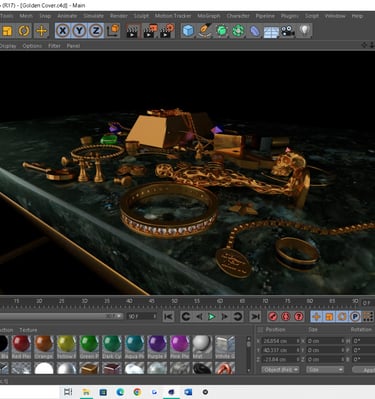Select the spline Pen tool icon

click(205, 31)
